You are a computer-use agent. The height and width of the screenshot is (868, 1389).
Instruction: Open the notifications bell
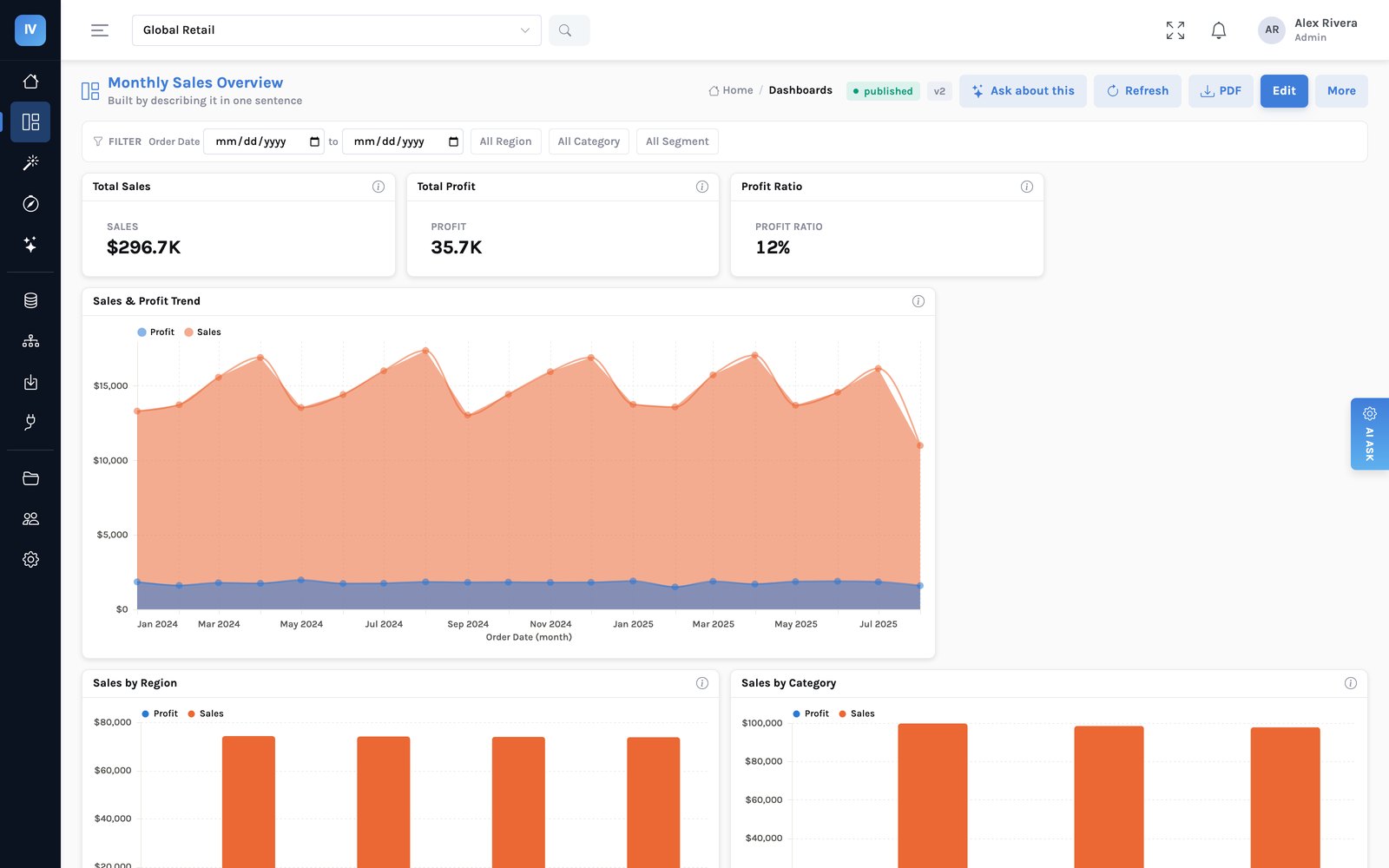[x=1218, y=30]
